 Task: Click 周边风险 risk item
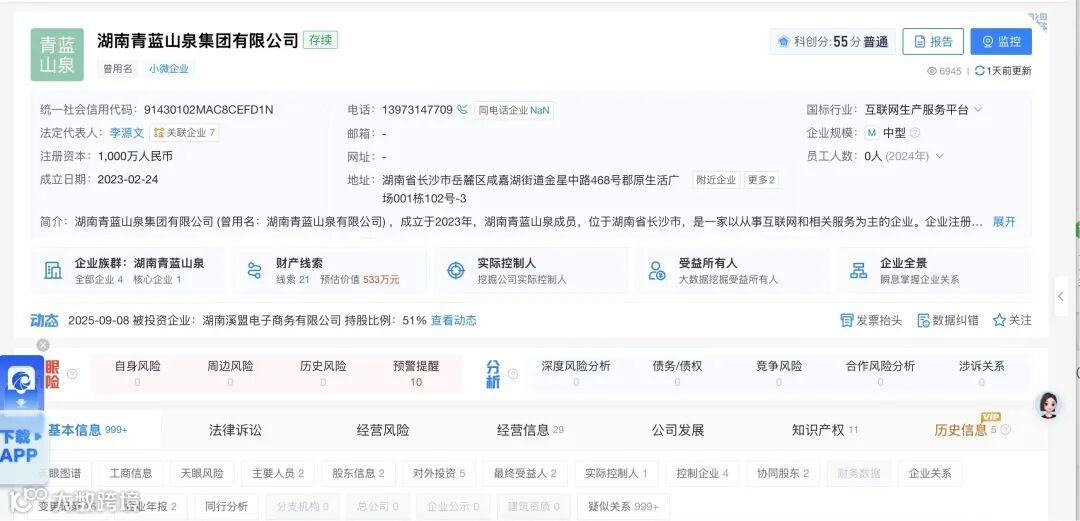coord(230,374)
